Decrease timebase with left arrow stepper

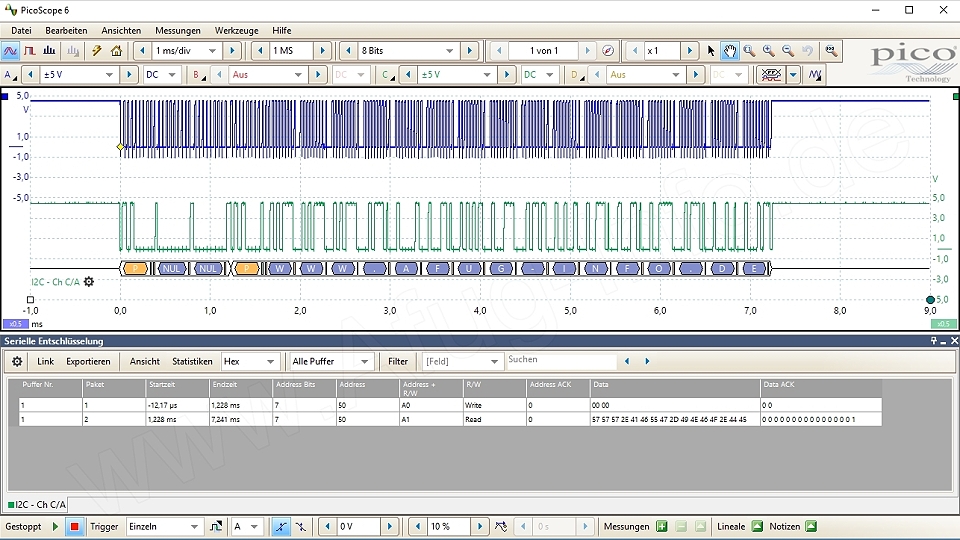(142, 51)
